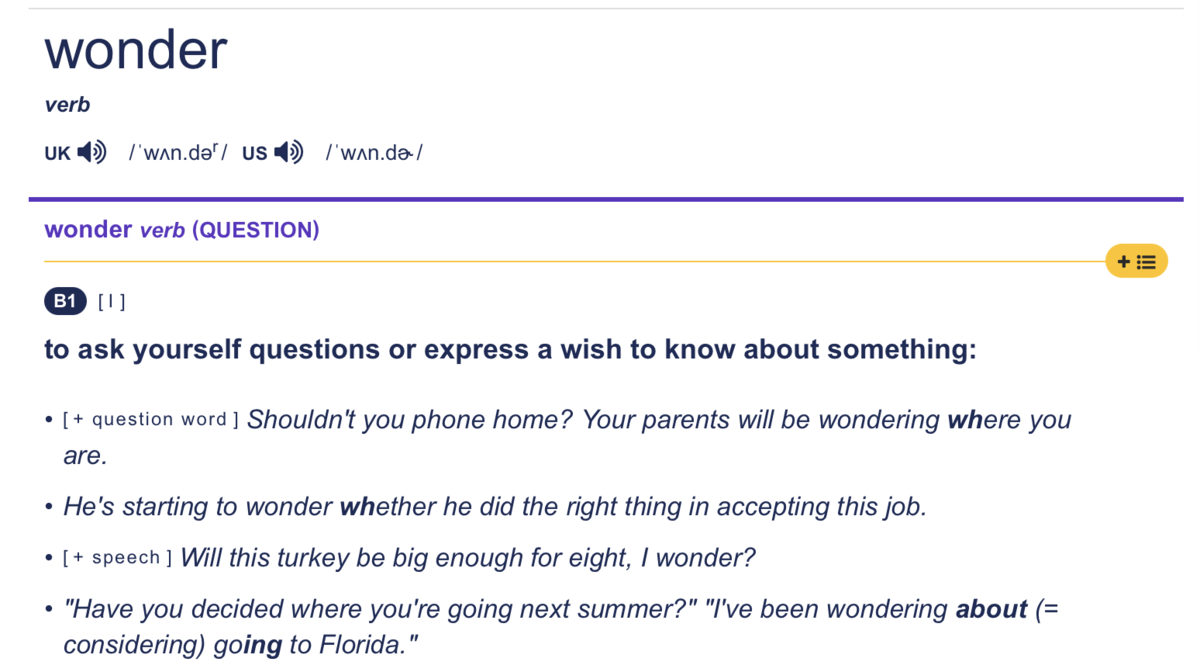Click the 'wonder' headword title
The width and height of the screenshot is (1200, 672).
click(136, 50)
